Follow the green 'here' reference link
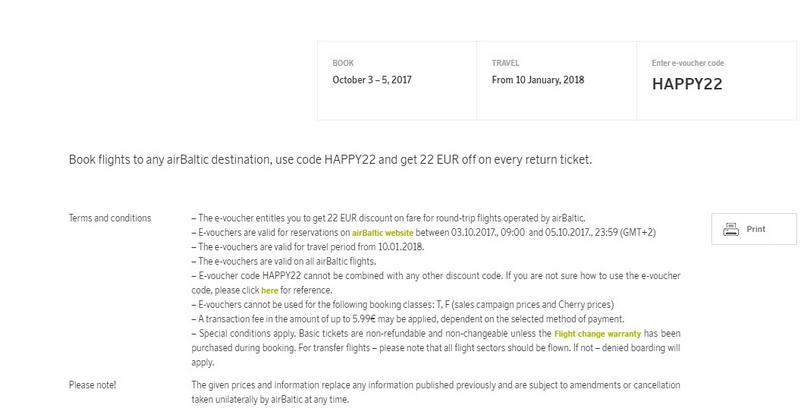 [x=269, y=290]
